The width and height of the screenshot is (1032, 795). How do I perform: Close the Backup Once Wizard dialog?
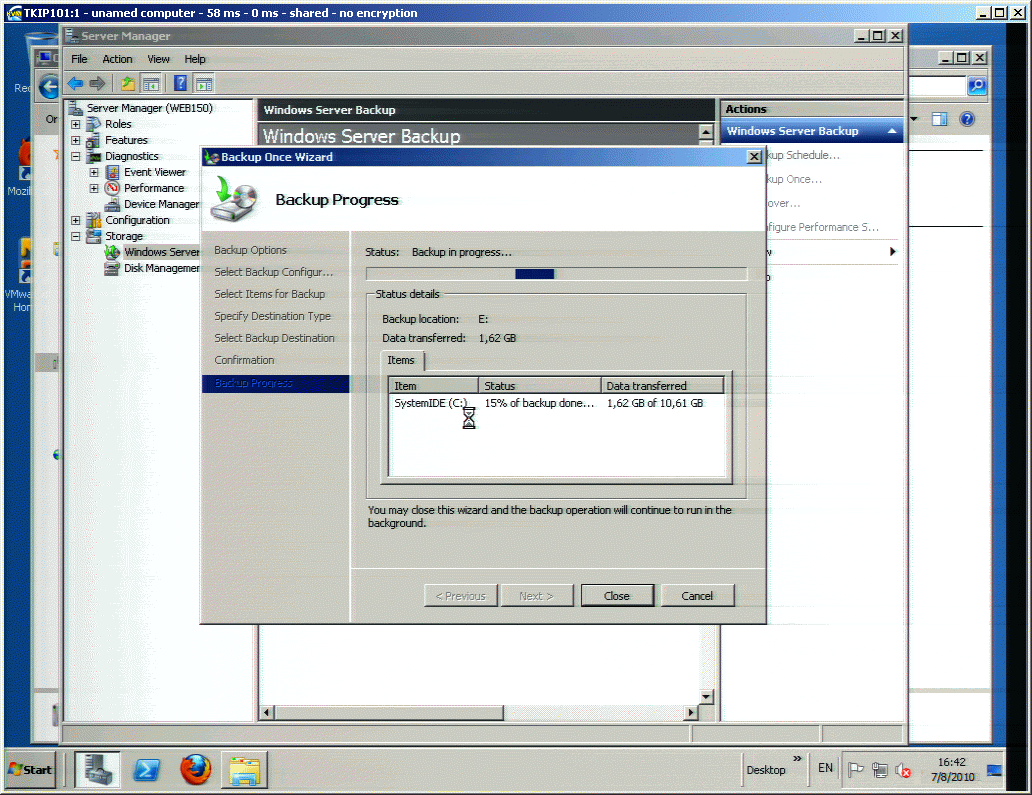pos(754,157)
